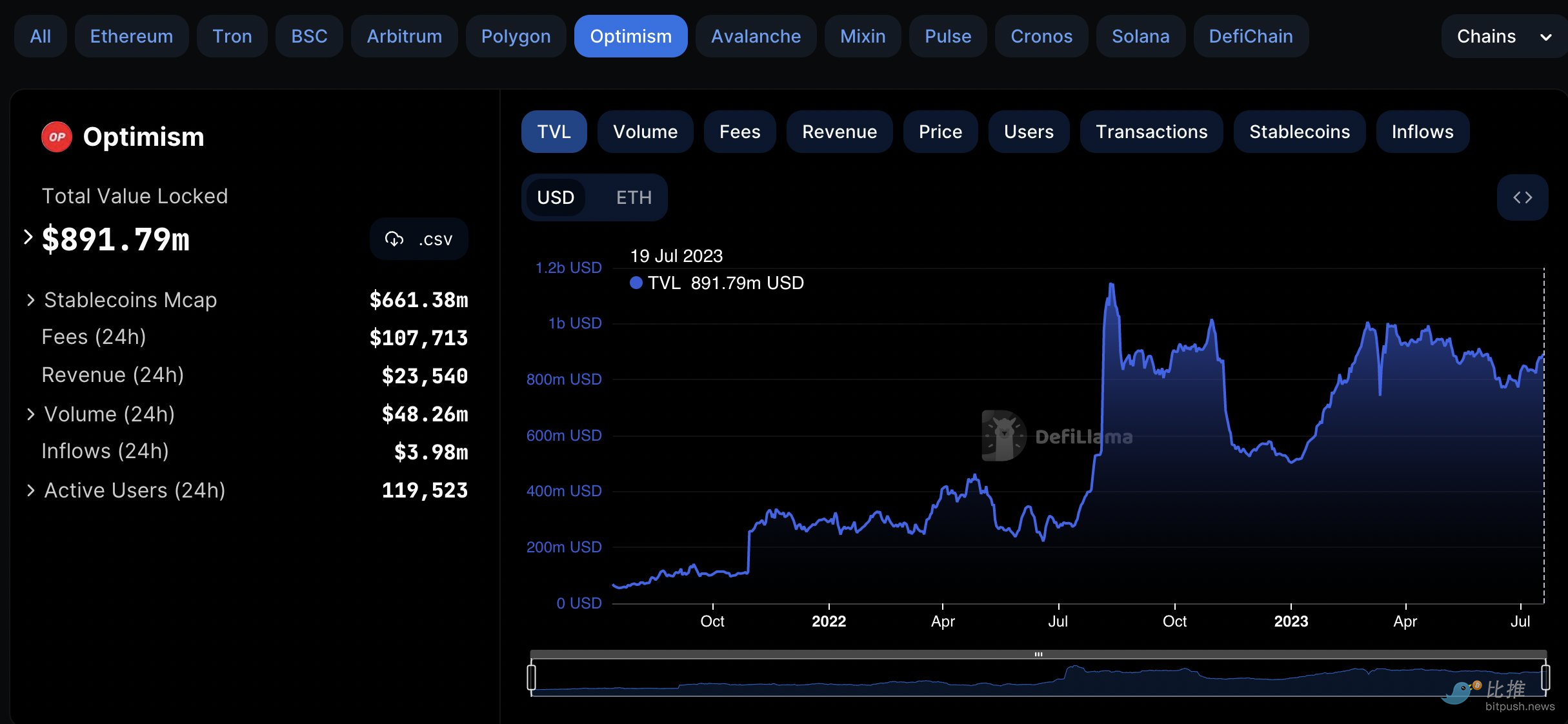
Task: Select the Optimism chain tab
Action: coord(630,36)
